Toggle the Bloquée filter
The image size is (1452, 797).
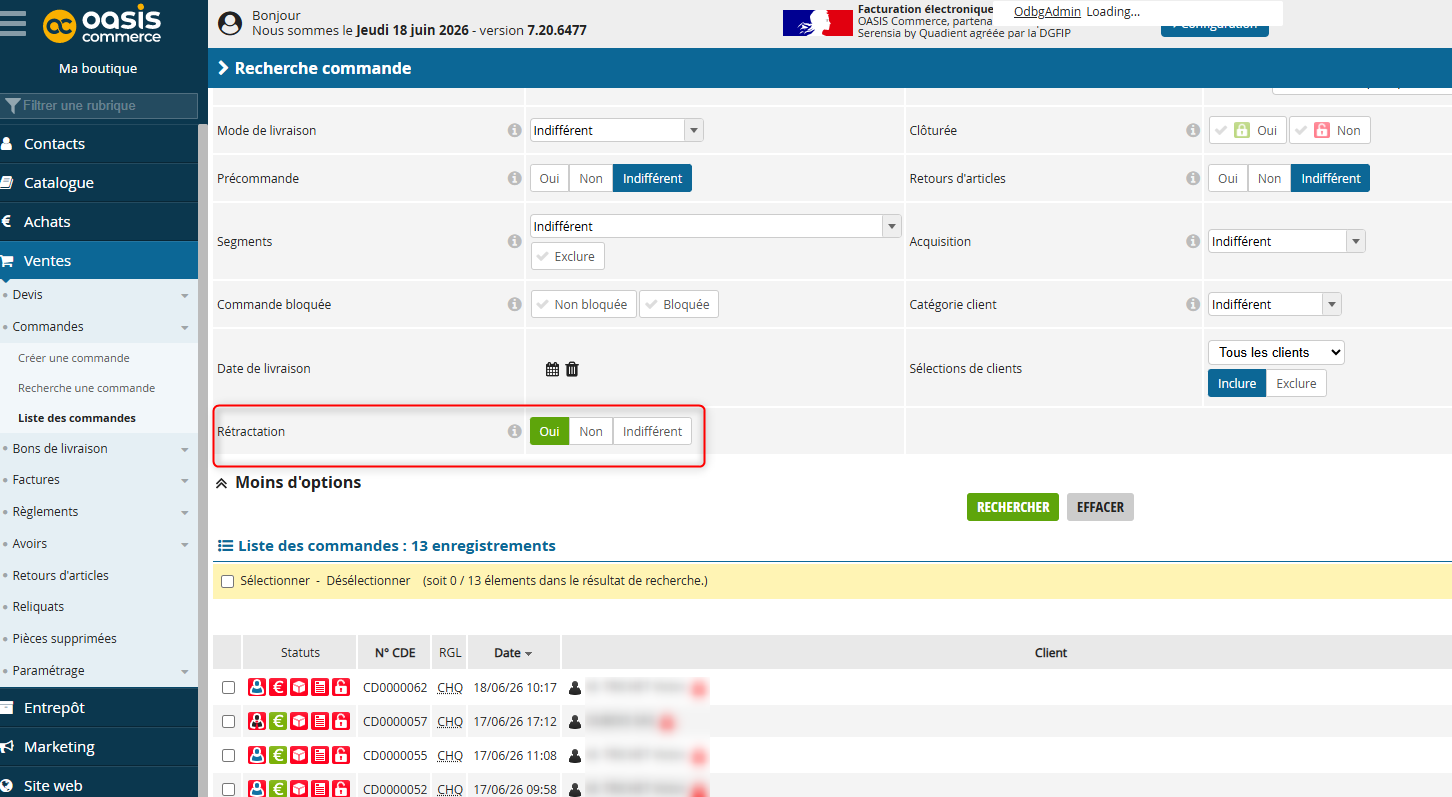pos(678,304)
